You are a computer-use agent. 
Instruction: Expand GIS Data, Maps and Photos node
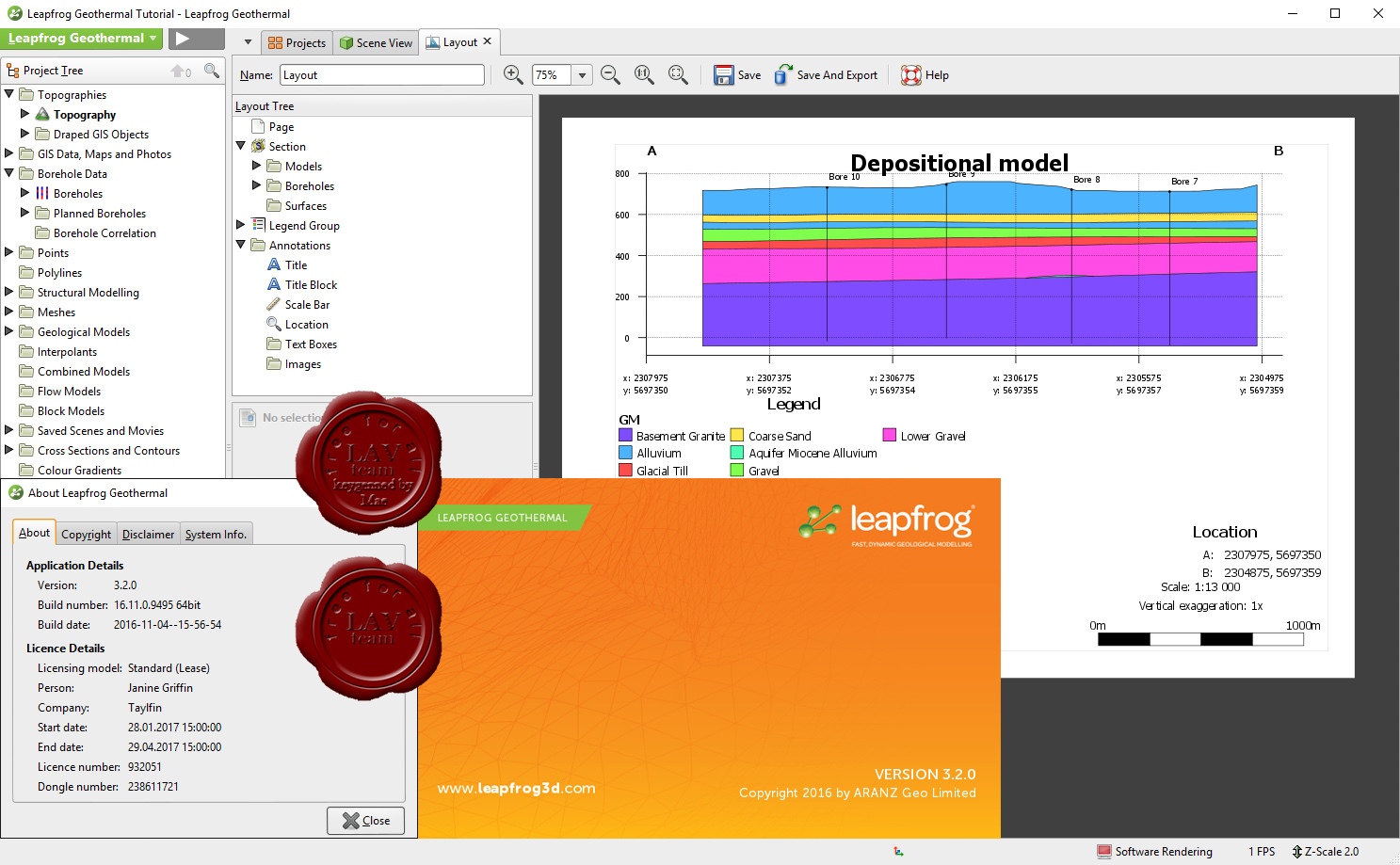click(9, 153)
